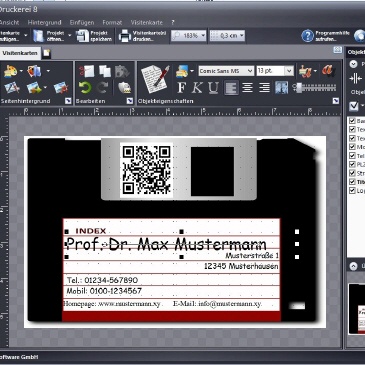Screen dimensions: 365x365
Task: Select the Prof. Dr. Max Mustermann text
Action: [167, 244]
